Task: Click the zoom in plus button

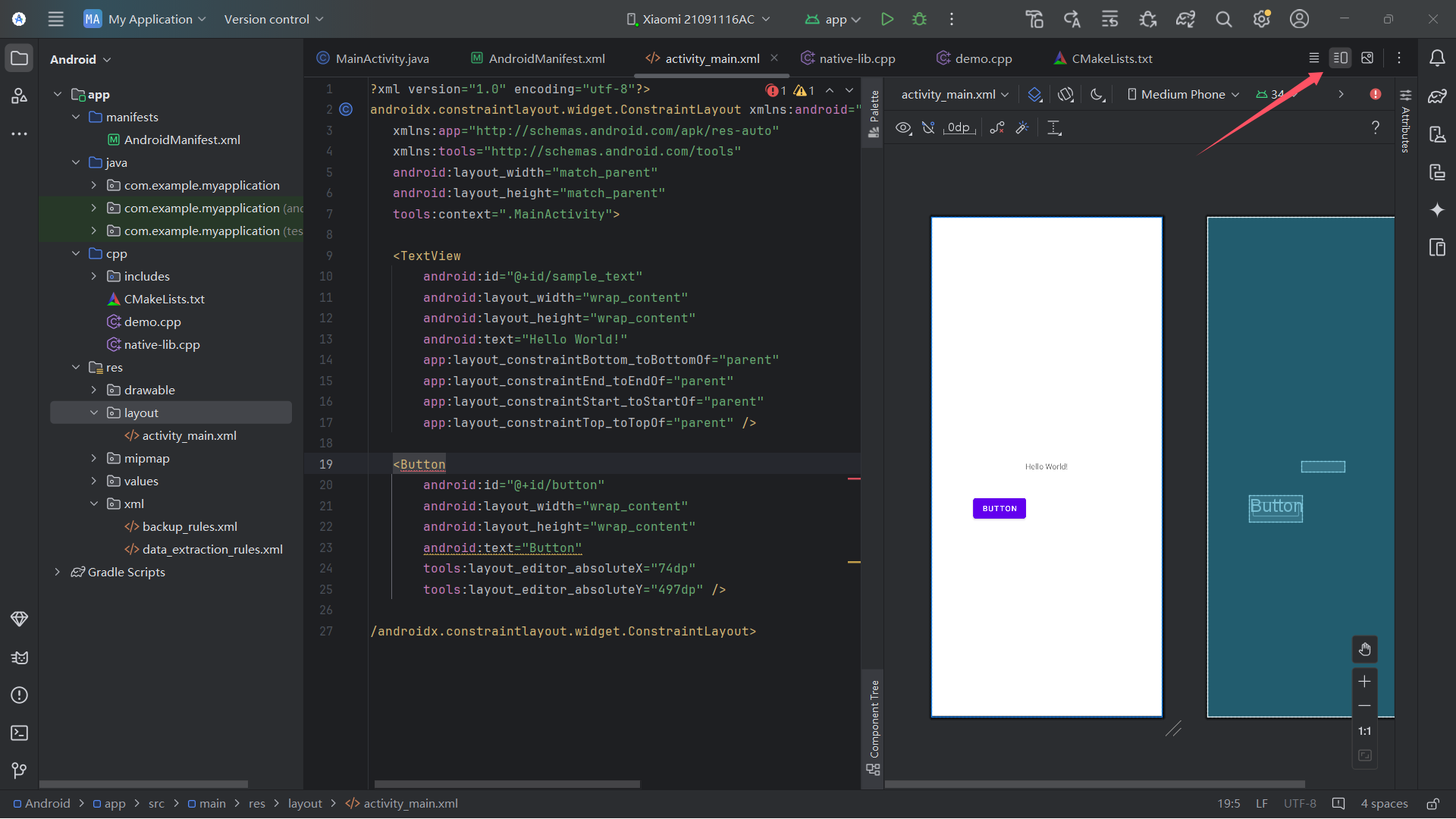Action: [1364, 681]
